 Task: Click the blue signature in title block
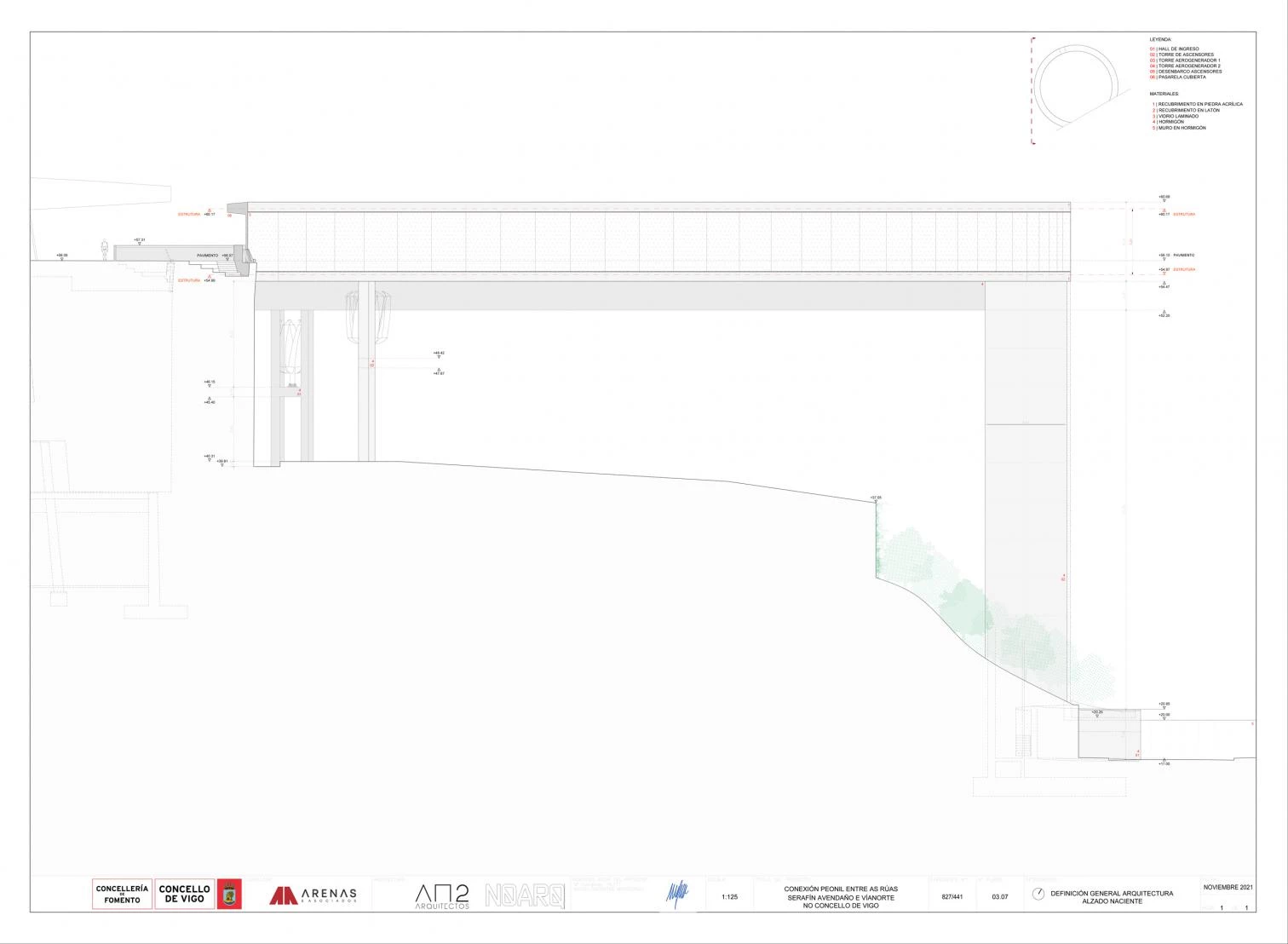tap(676, 894)
